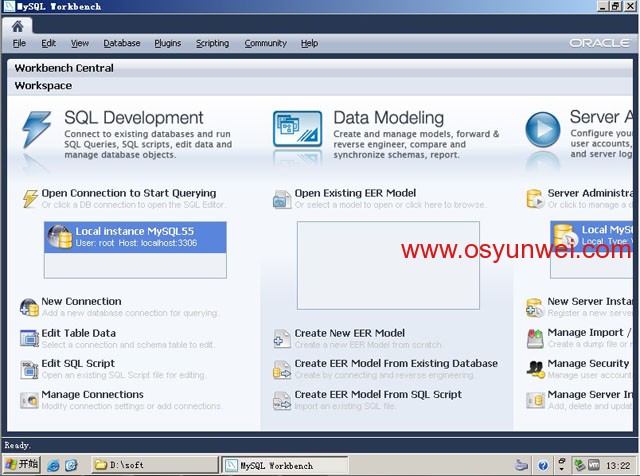Click the Open Existing EER Model icon
Image resolution: width=640 pixels, height=476 pixels.
pyautogui.click(x=282, y=200)
